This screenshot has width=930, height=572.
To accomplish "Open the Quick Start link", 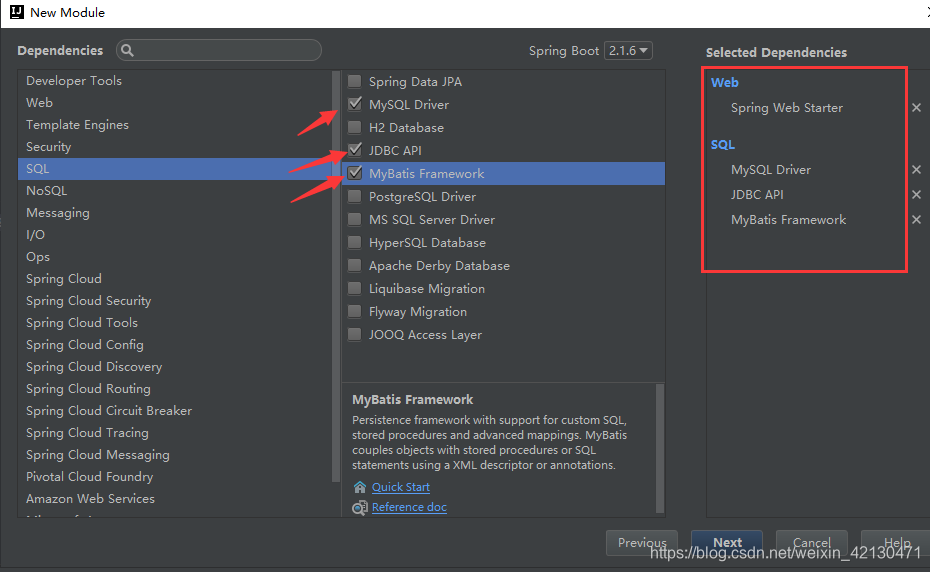I will (401, 487).
